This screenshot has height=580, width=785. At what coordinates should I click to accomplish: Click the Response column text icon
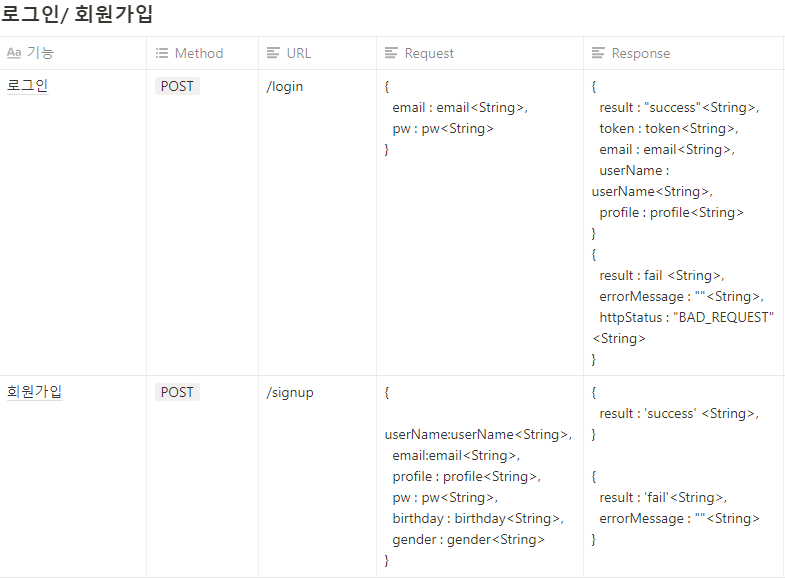(x=599, y=53)
